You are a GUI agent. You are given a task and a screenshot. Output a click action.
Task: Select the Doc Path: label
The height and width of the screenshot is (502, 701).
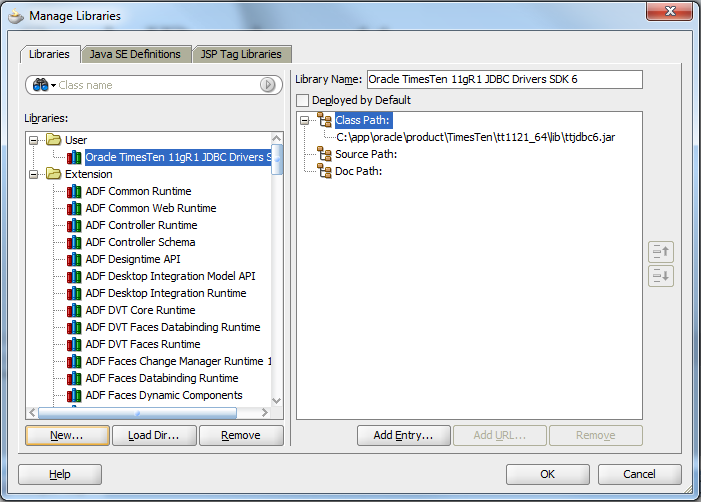tap(359, 171)
